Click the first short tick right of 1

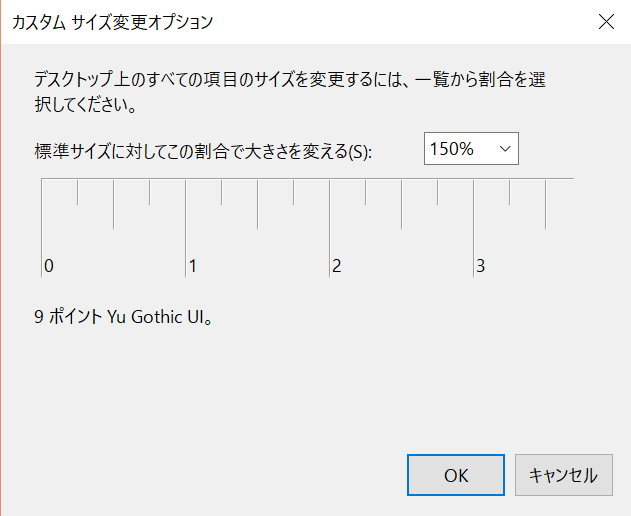[x=222, y=191]
